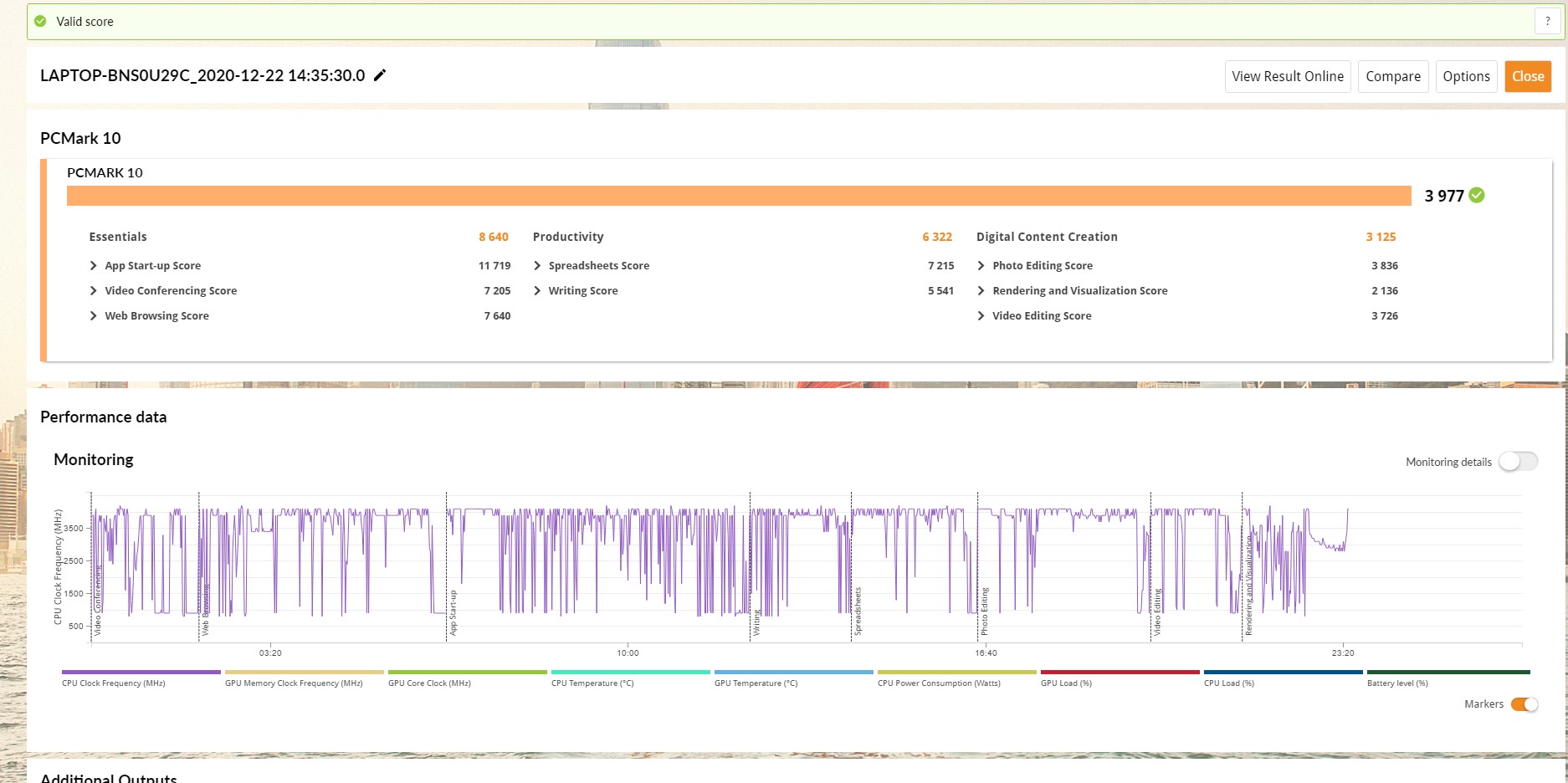Click the 03:20 time label on chart
The height and width of the screenshot is (783, 1568).
click(x=270, y=653)
